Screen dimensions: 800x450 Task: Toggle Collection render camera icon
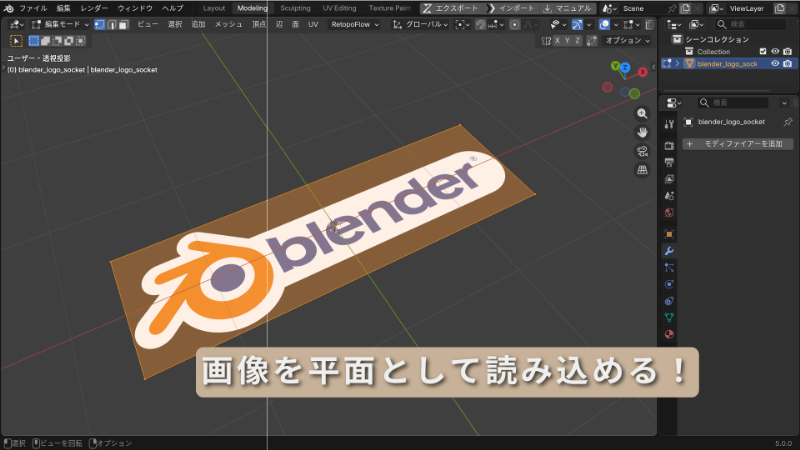(788, 52)
